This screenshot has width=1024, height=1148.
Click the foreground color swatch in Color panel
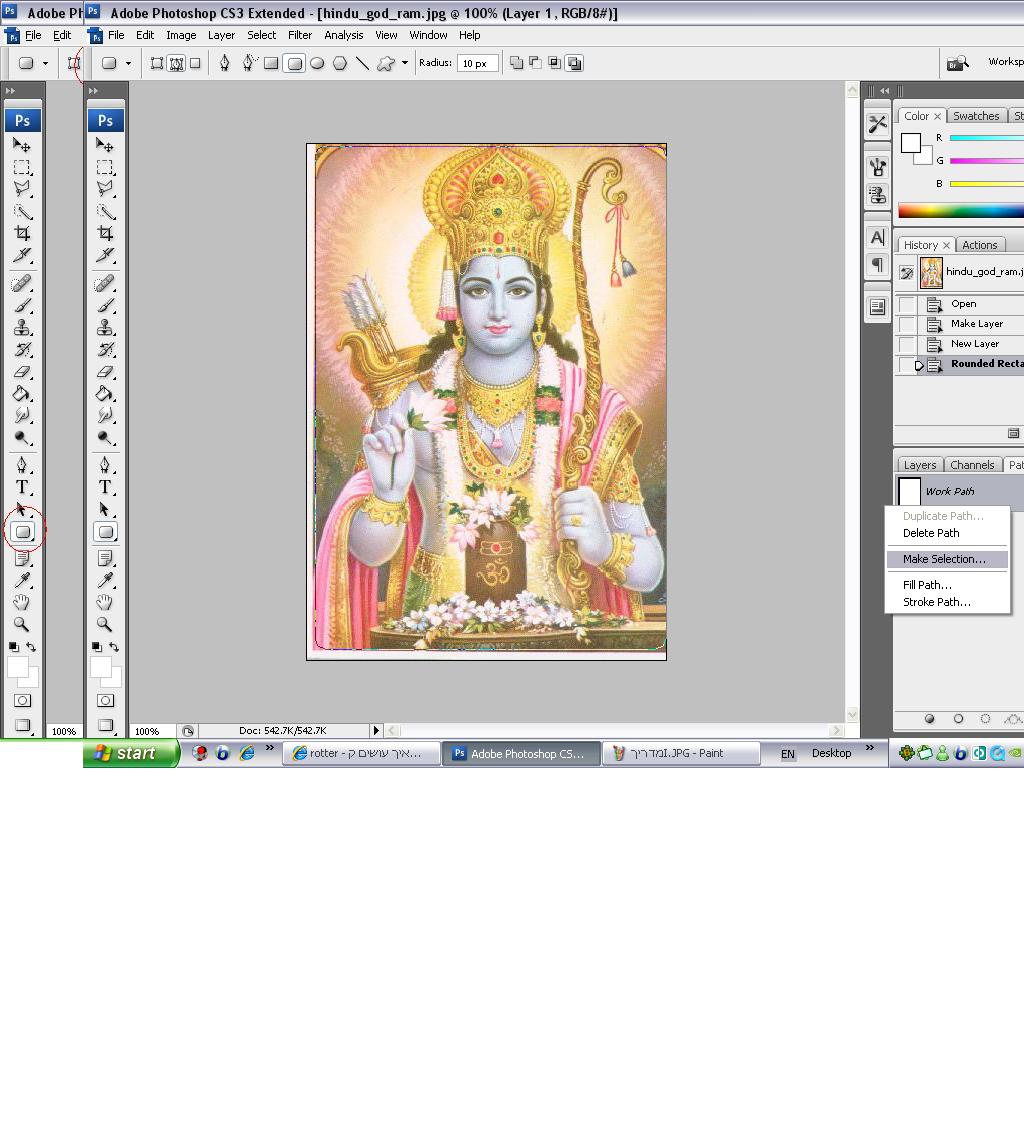click(x=910, y=143)
